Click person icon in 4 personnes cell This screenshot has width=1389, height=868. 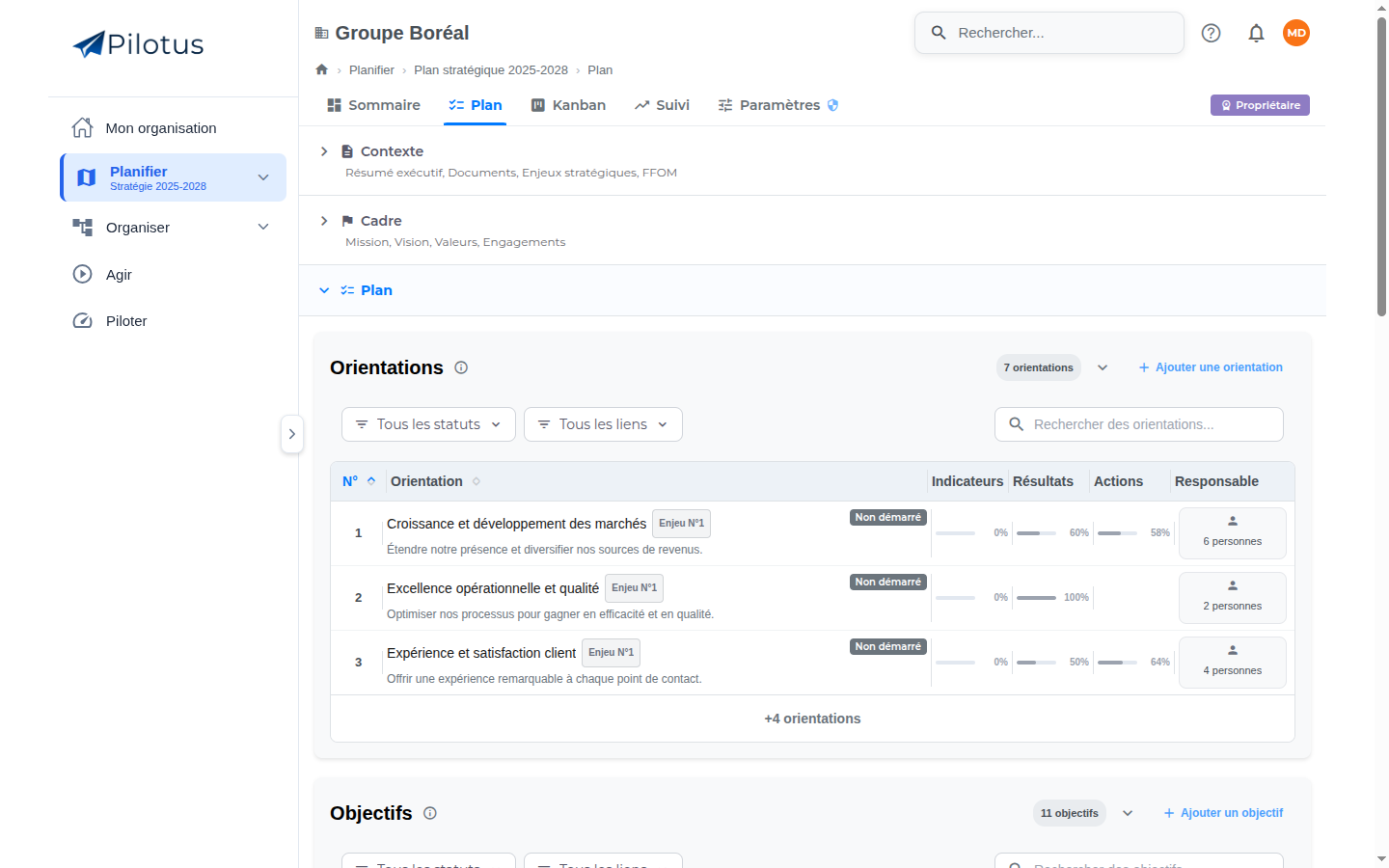tap(1233, 650)
